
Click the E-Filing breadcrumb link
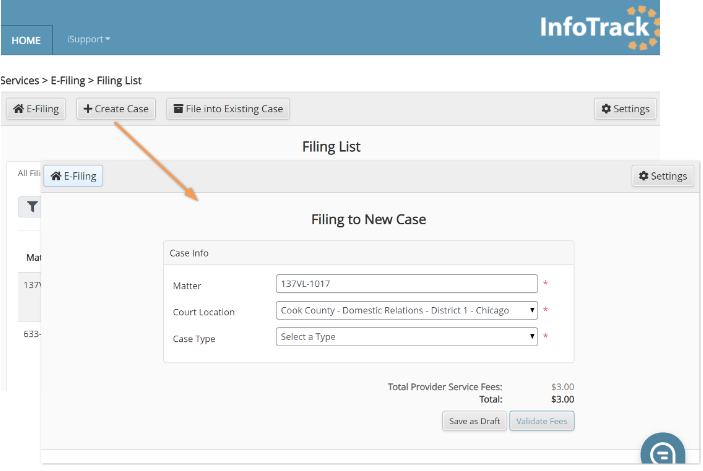(68, 81)
